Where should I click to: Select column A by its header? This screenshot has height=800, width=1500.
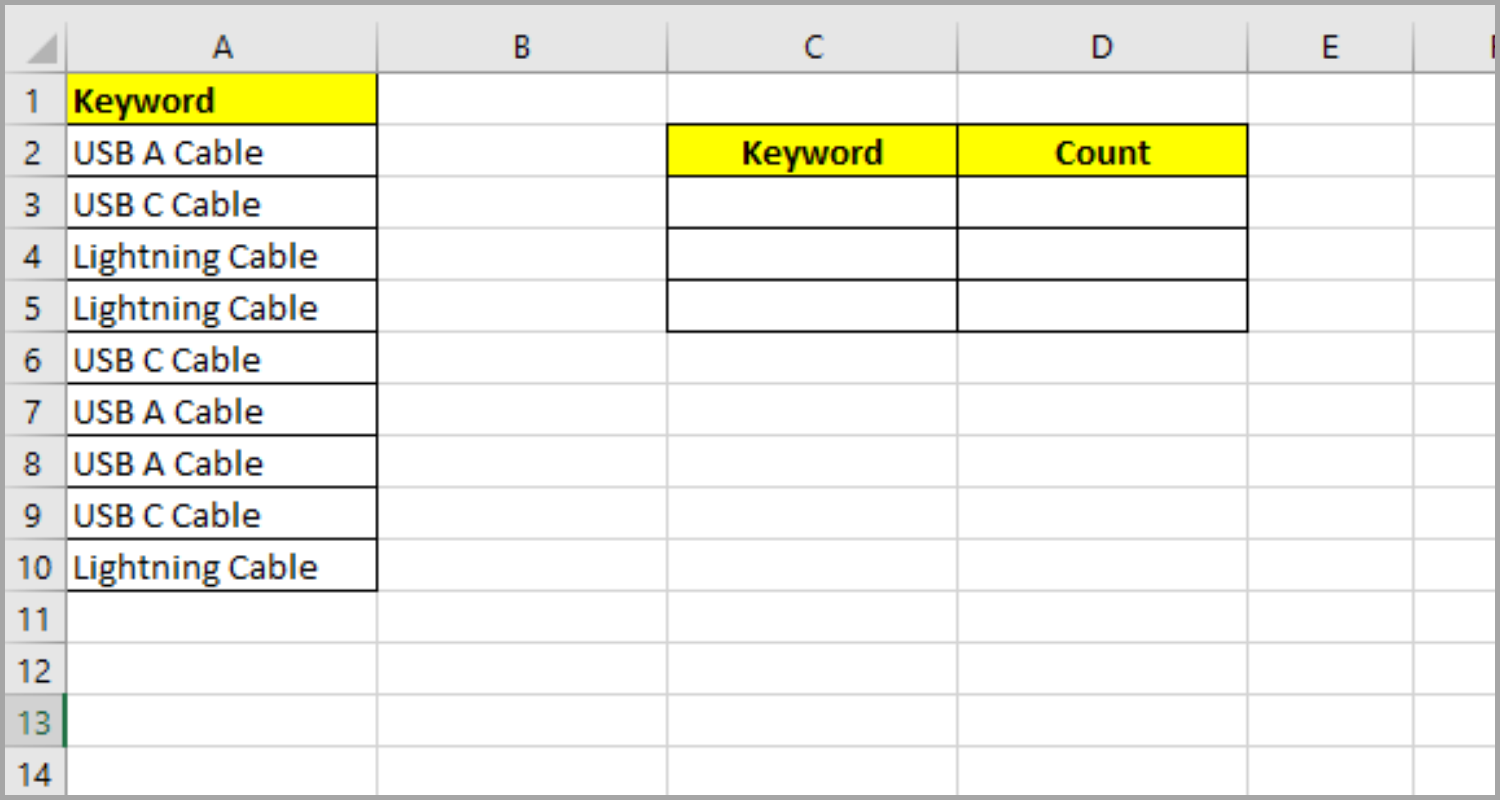click(x=220, y=46)
